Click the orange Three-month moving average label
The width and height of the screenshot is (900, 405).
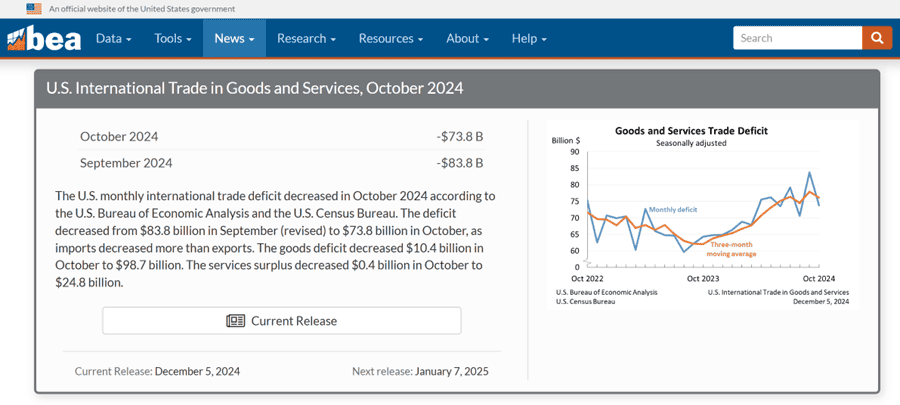click(x=733, y=249)
